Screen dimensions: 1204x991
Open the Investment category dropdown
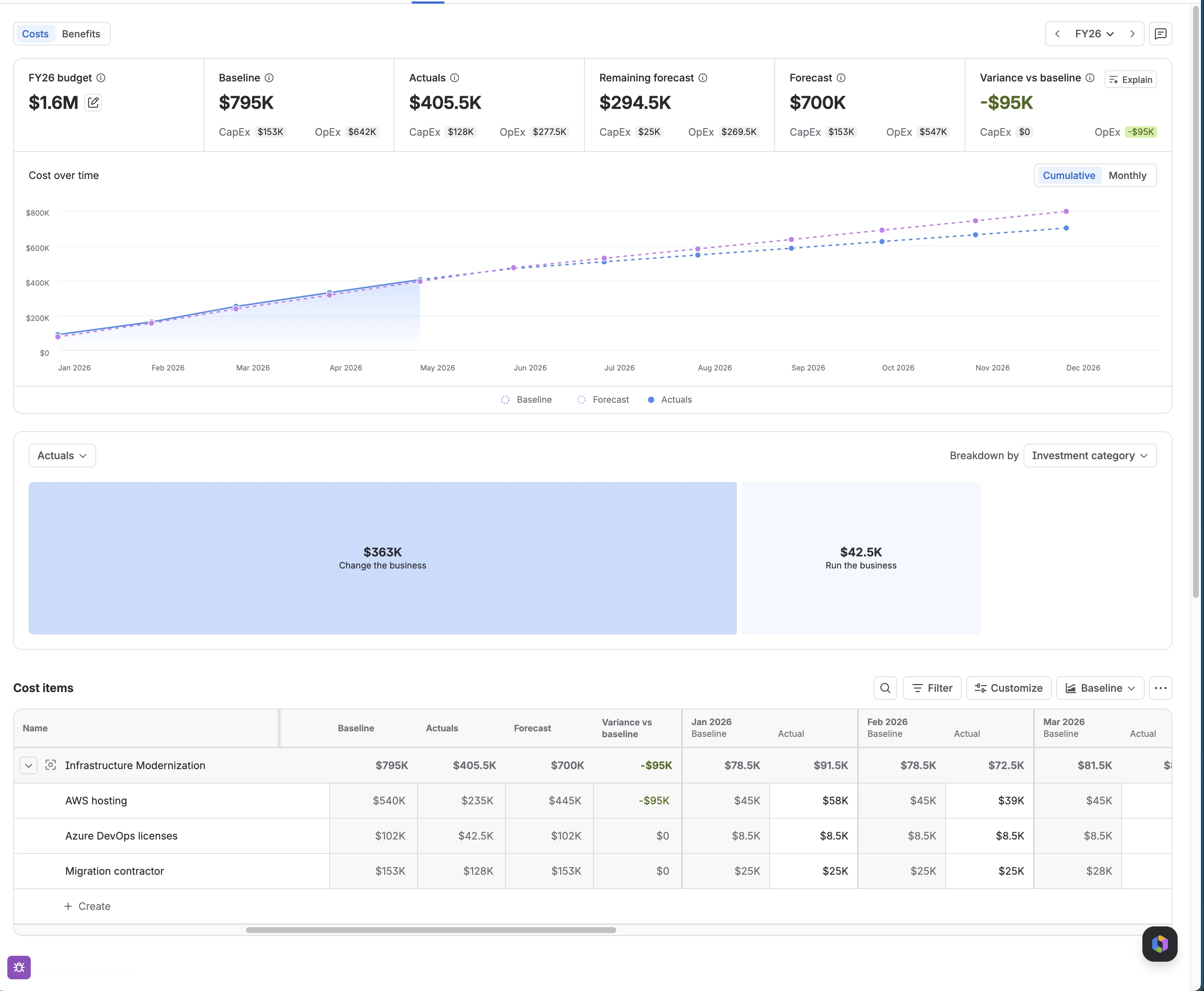pyautogui.click(x=1090, y=456)
